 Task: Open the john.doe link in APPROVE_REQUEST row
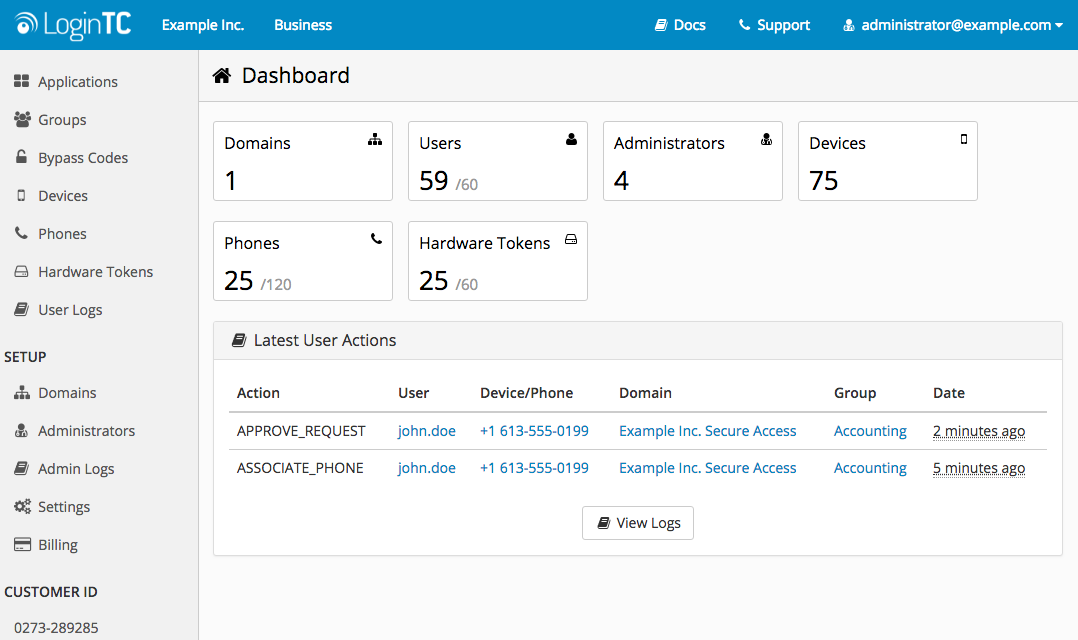[426, 431]
